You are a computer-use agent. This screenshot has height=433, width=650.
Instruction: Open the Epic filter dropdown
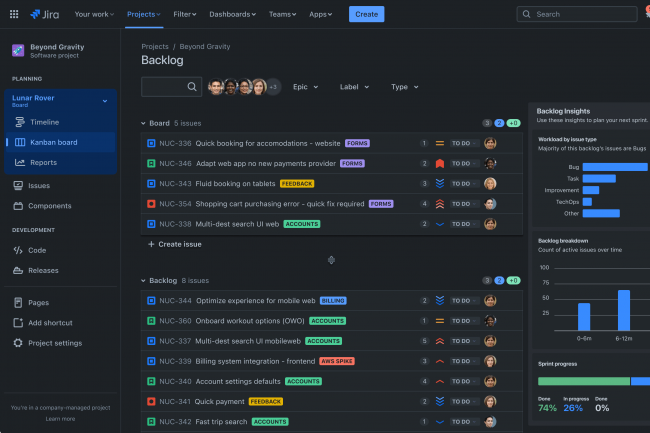coord(306,87)
